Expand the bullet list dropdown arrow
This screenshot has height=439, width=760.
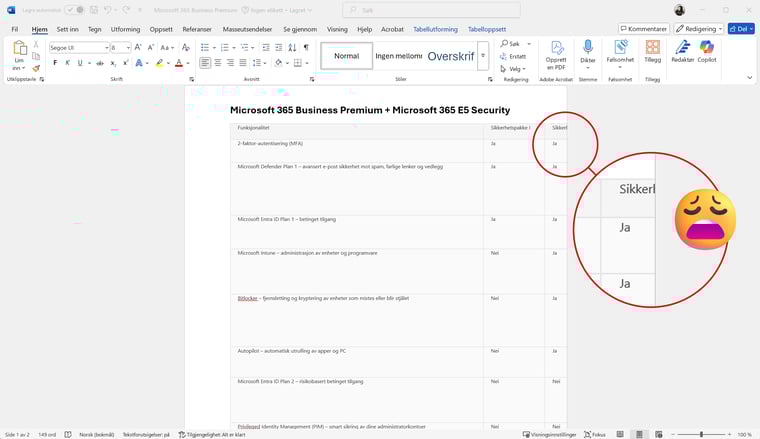pyautogui.click(x=214, y=47)
